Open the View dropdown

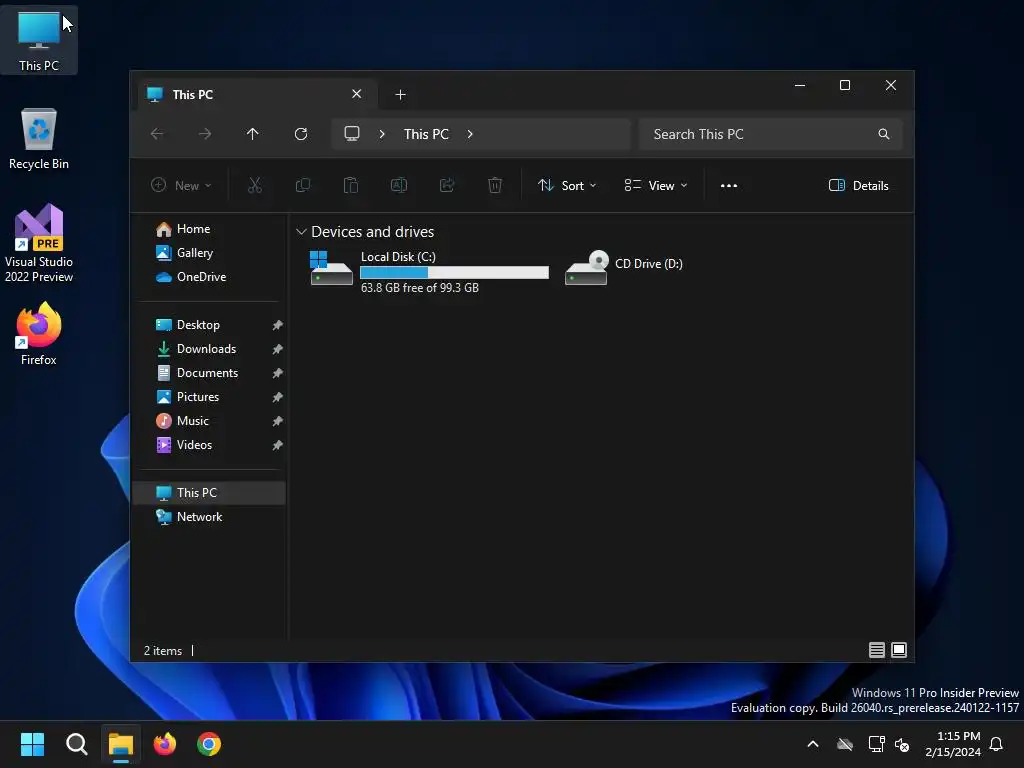(656, 185)
